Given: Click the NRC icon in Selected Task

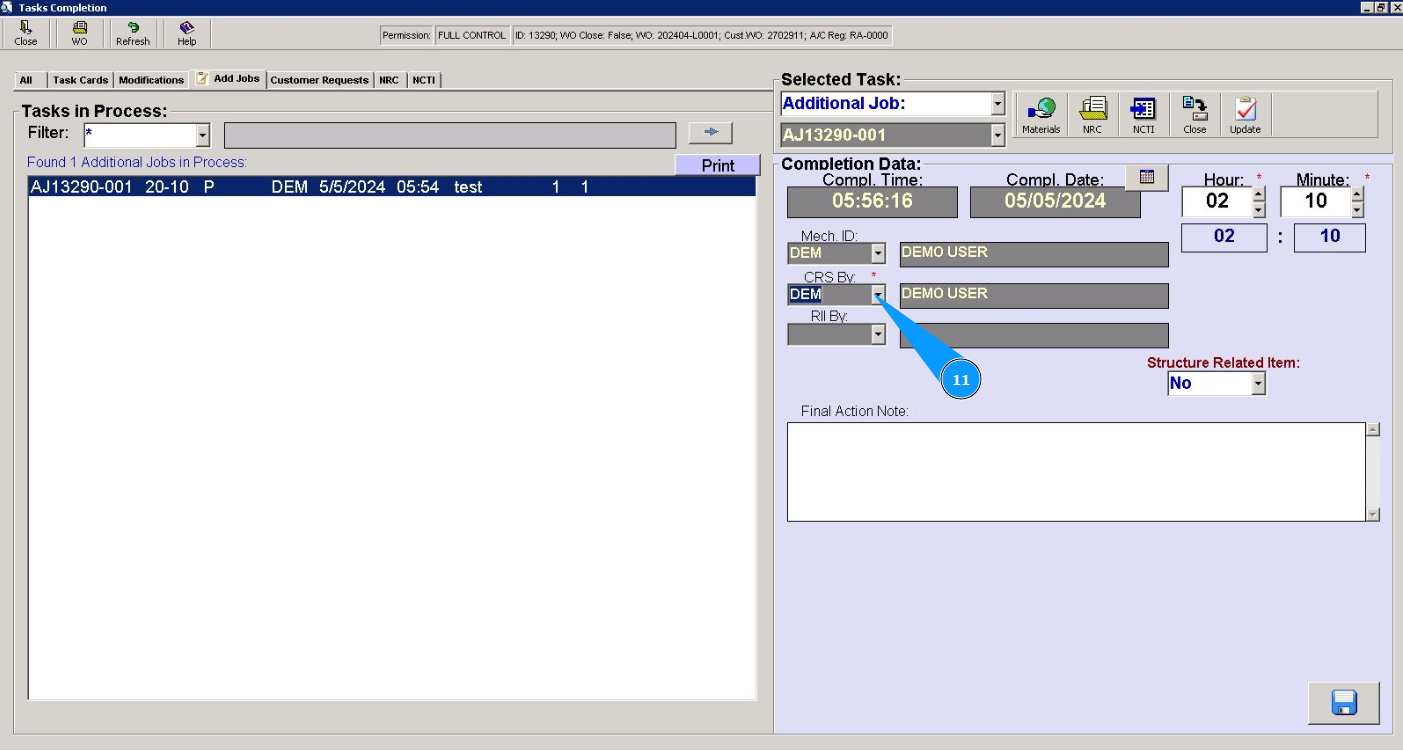Looking at the screenshot, I should (x=1092, y=115).
